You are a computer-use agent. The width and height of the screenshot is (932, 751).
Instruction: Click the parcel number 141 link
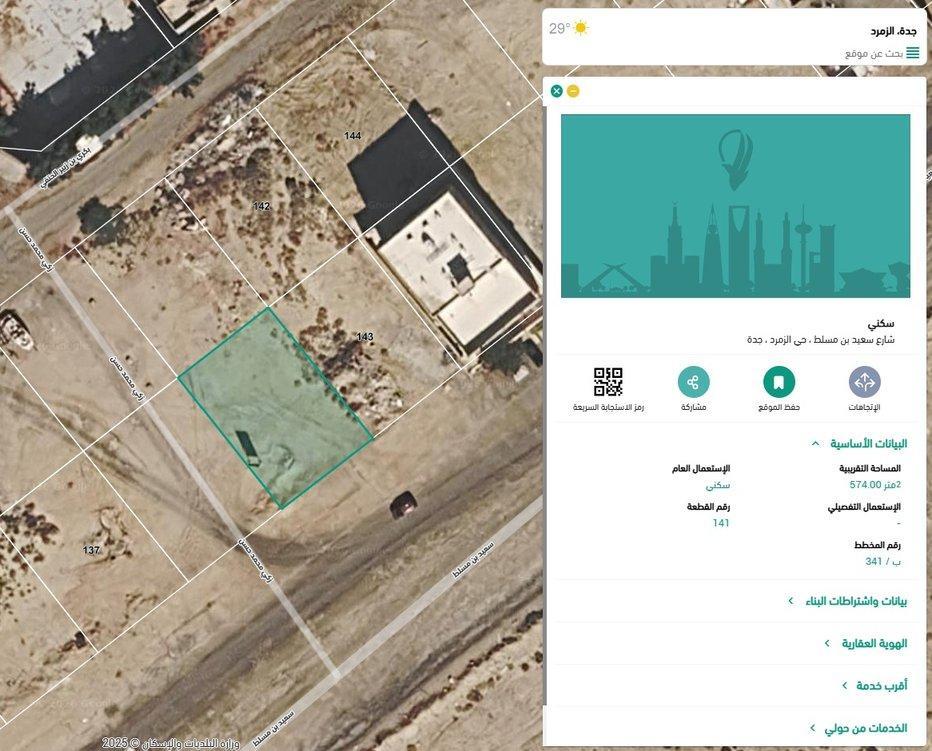click(720, 523)
